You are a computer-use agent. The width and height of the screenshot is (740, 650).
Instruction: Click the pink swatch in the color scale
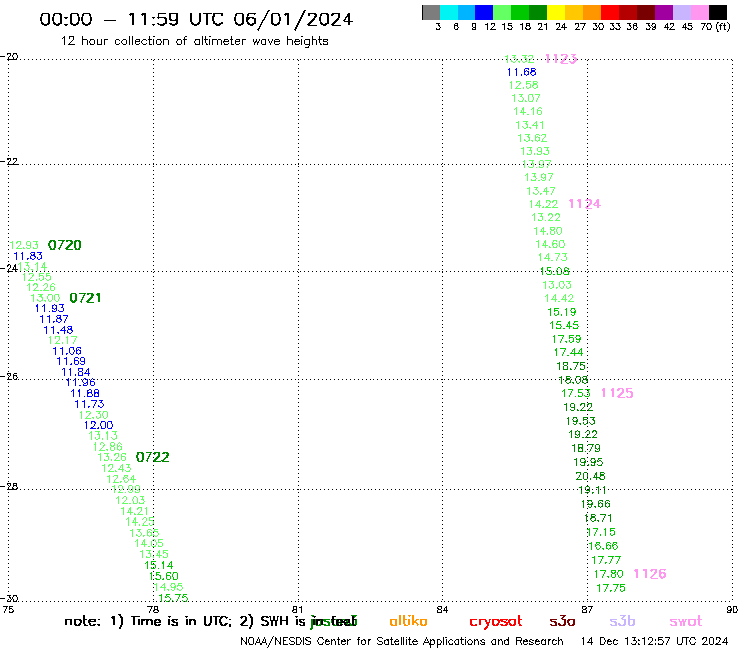(x=699, y=12)
